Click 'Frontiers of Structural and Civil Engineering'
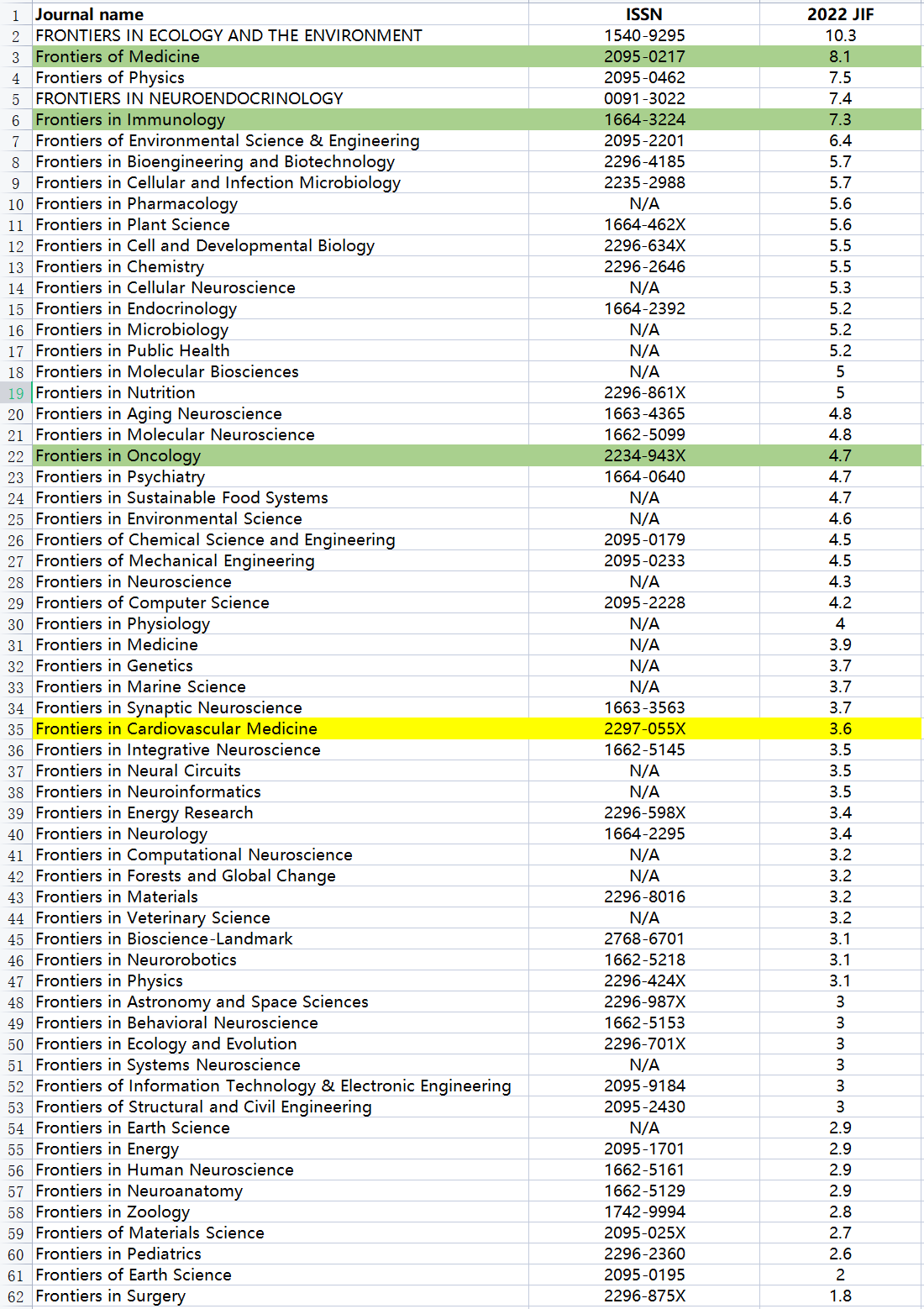Image resolution: width=924 pixels, height=1309 pixels. pos(281,1107)
